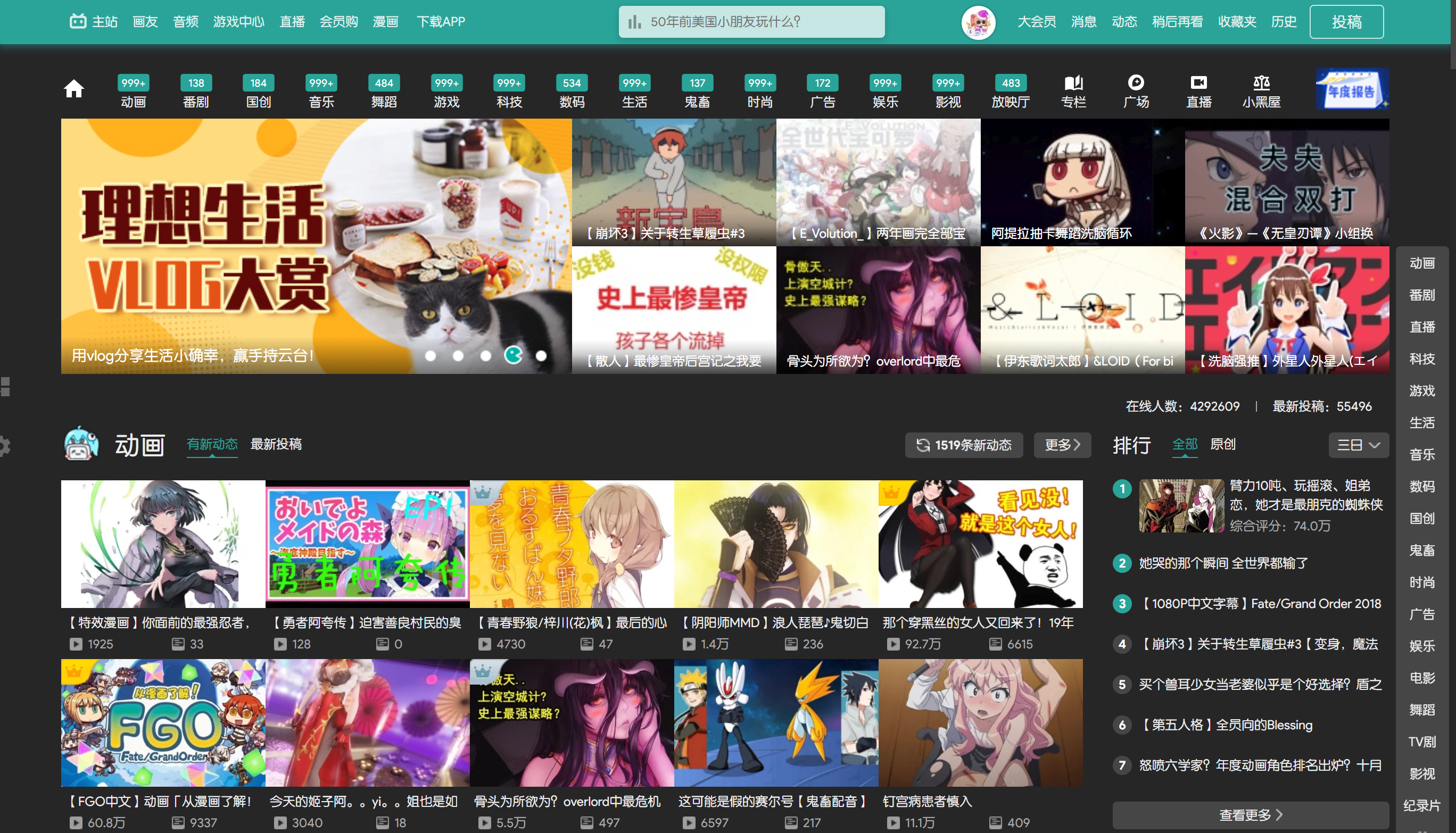Click the 直播 live camera icon
This screenshot has width=1456, height=833.
pos(1198,84)
